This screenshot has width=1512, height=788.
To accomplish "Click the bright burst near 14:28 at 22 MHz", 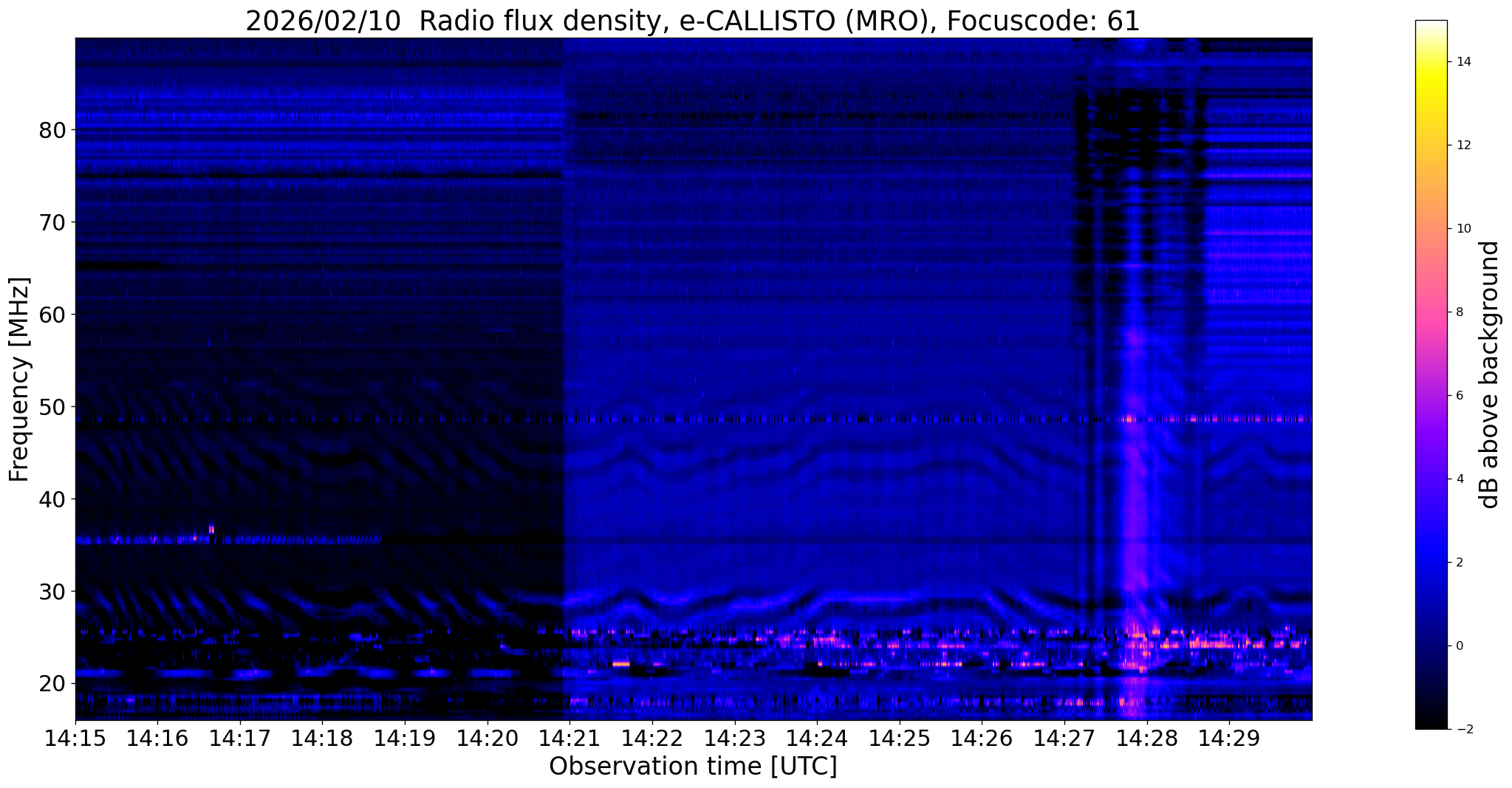I will pos(1134,665).
